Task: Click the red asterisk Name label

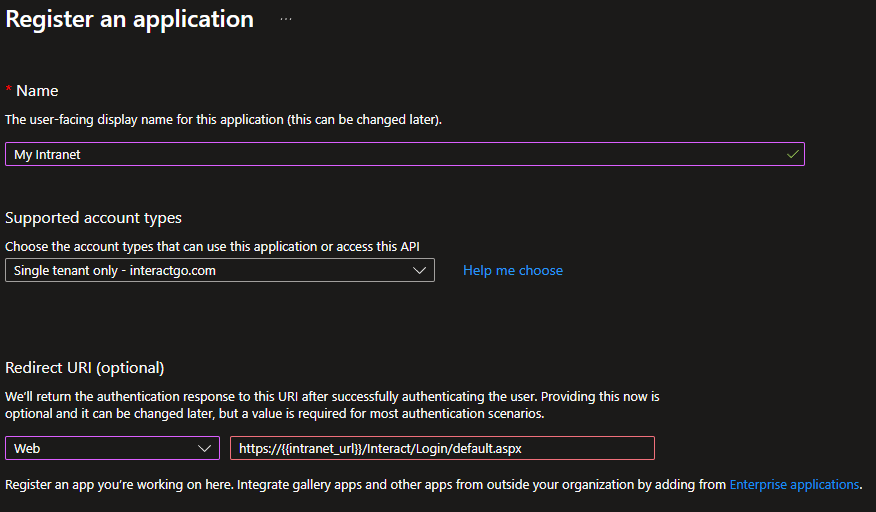Action: (32, 91)
